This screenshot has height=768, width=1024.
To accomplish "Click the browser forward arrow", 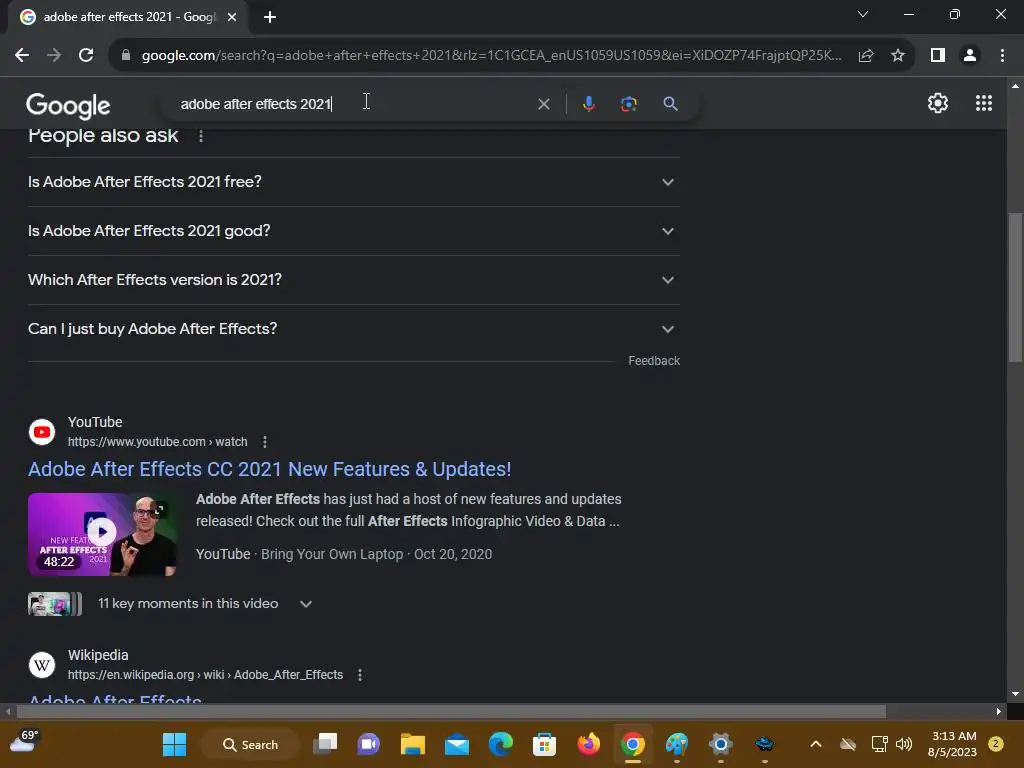I will pyautogui.click(x=54, y=55).
